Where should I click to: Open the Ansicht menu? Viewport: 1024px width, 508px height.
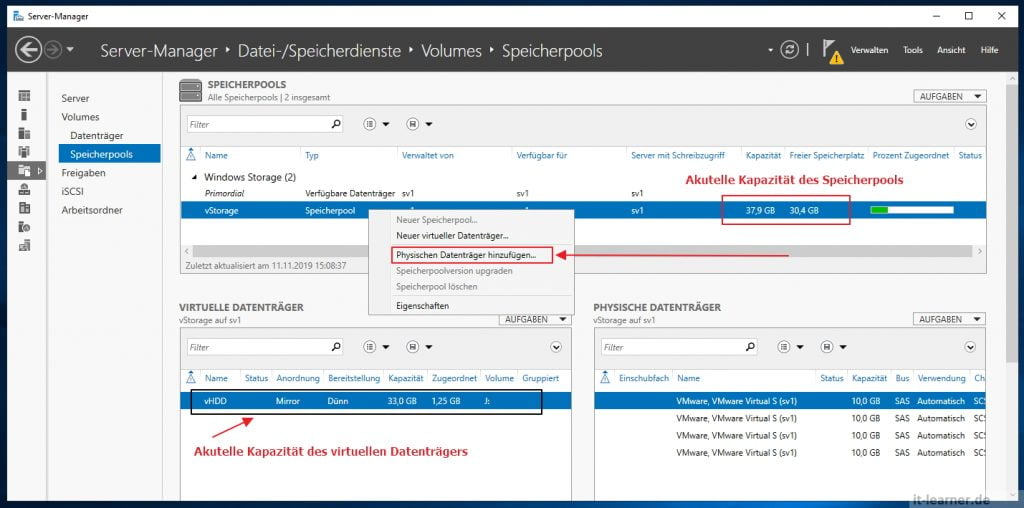pyautogui.click(x=951, y=50)
